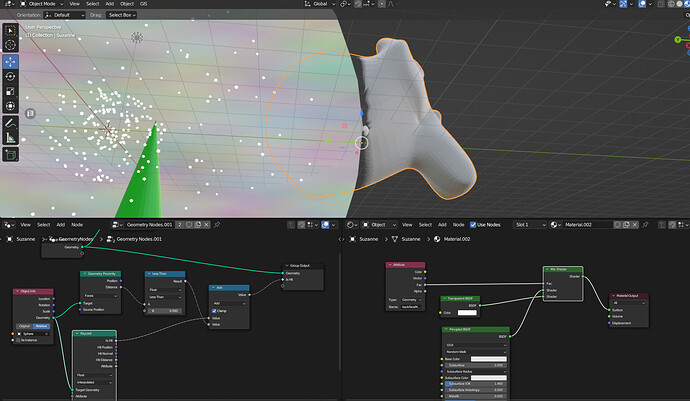
Task: Open Add menu in 3D viewport header
Action: tap(110, 4)
